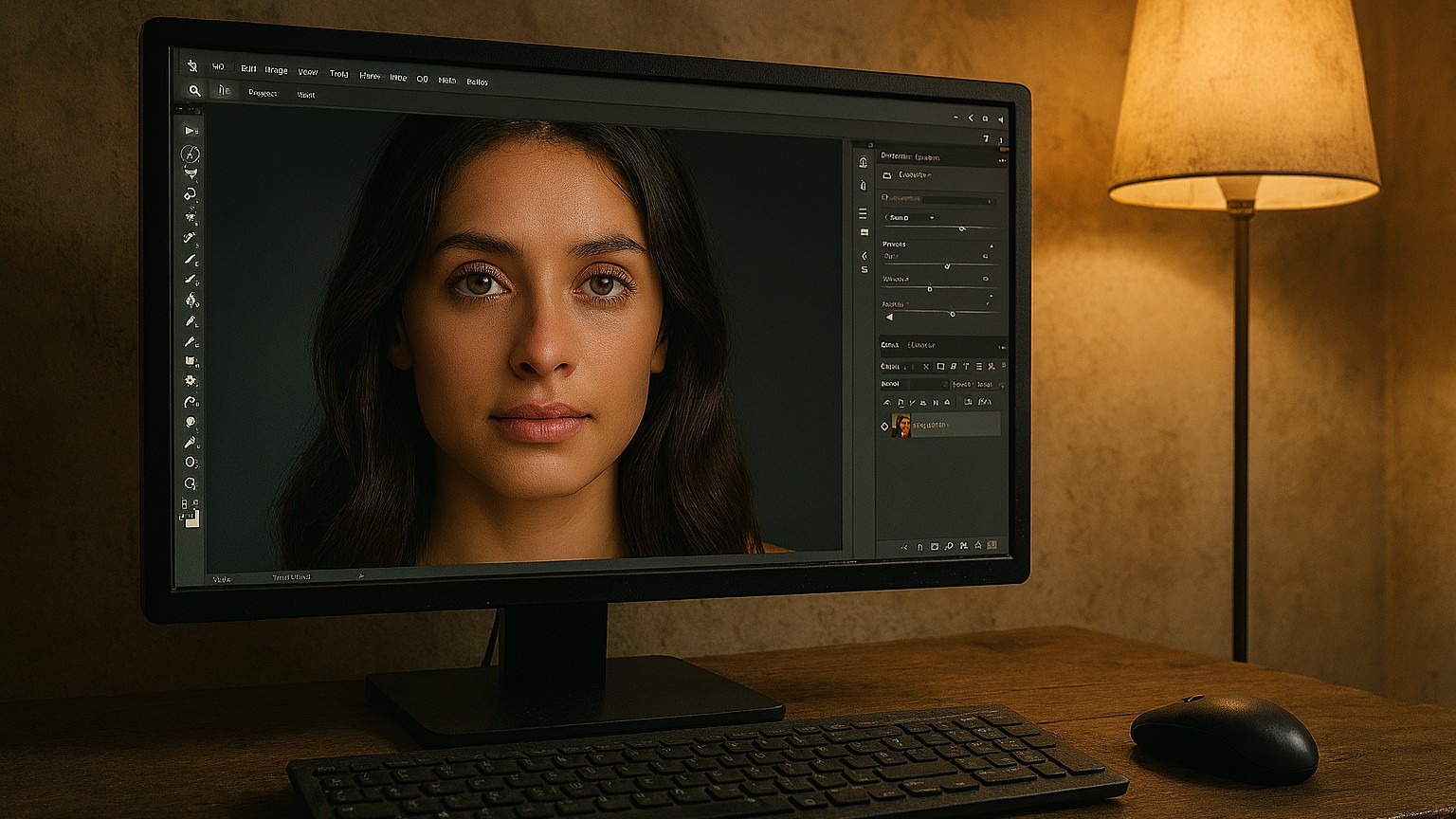Select the Lasso tool in left toolbar
This screenshot has width=1456, height=819.
pos(191,194)
